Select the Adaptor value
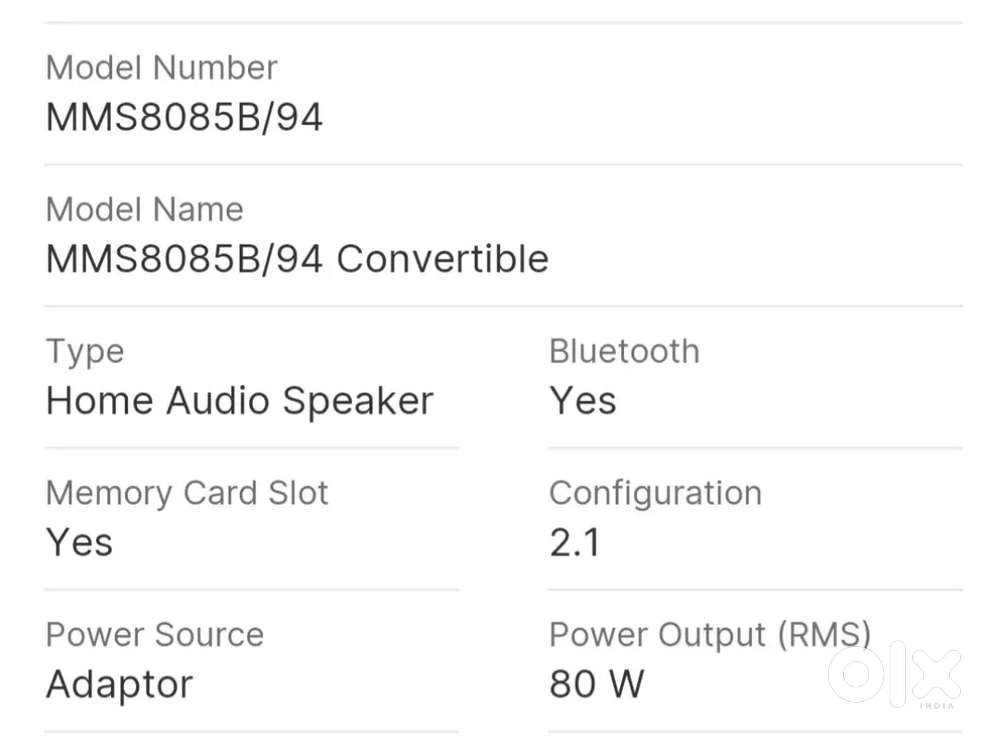 click(x=120, y=685)
